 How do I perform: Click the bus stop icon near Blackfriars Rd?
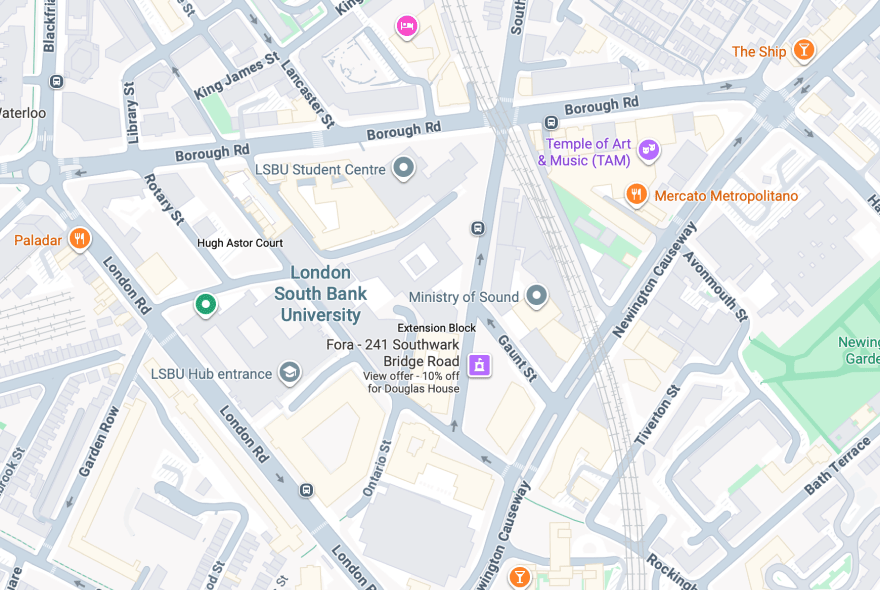[56, 82]
